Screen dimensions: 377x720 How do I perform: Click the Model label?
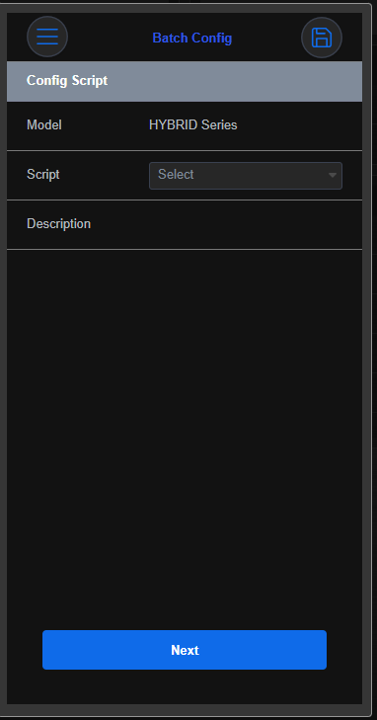[44, 125]
